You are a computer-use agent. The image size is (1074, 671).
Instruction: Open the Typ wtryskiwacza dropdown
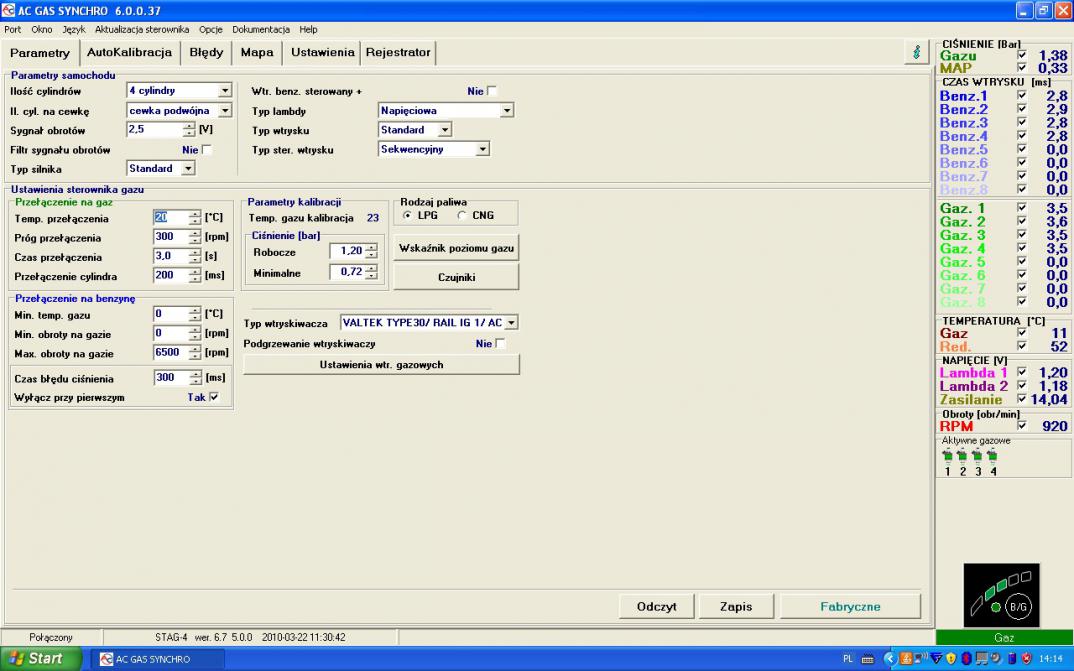point(511,323)
